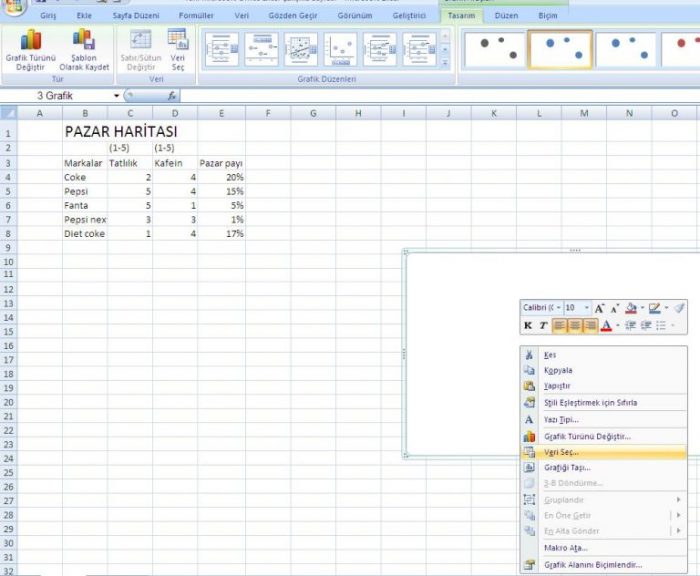Choose the highlighted blue dots chart style

560,49
